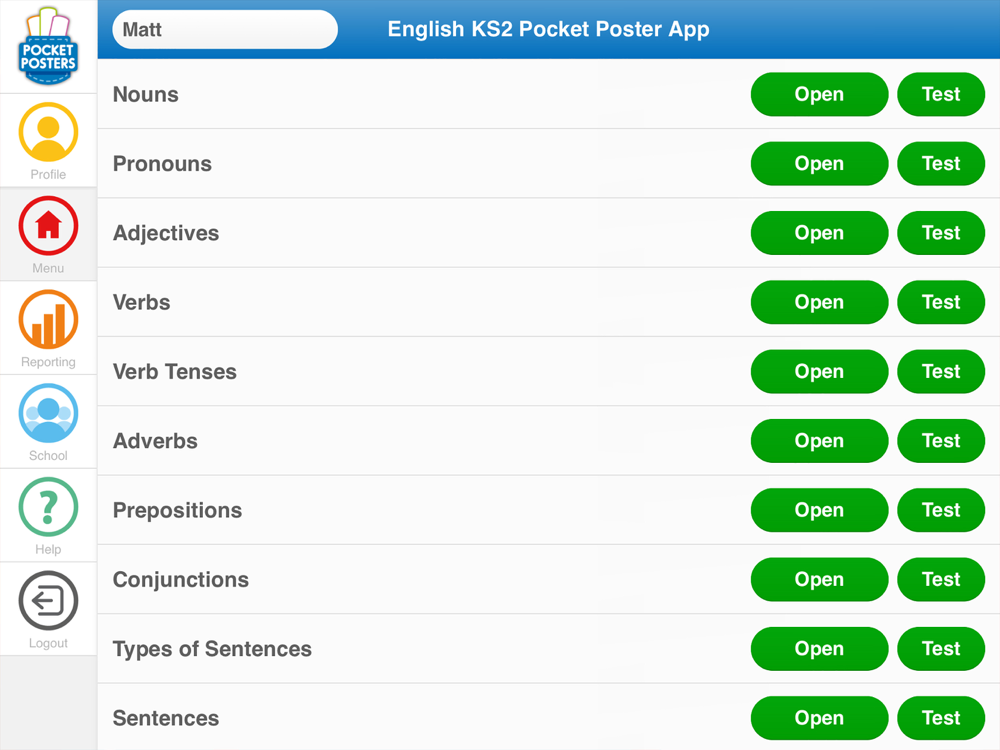The width and height of the screenshot is (1000, 750).
Task: Open the Sentences poster
Action: (820, 718)
